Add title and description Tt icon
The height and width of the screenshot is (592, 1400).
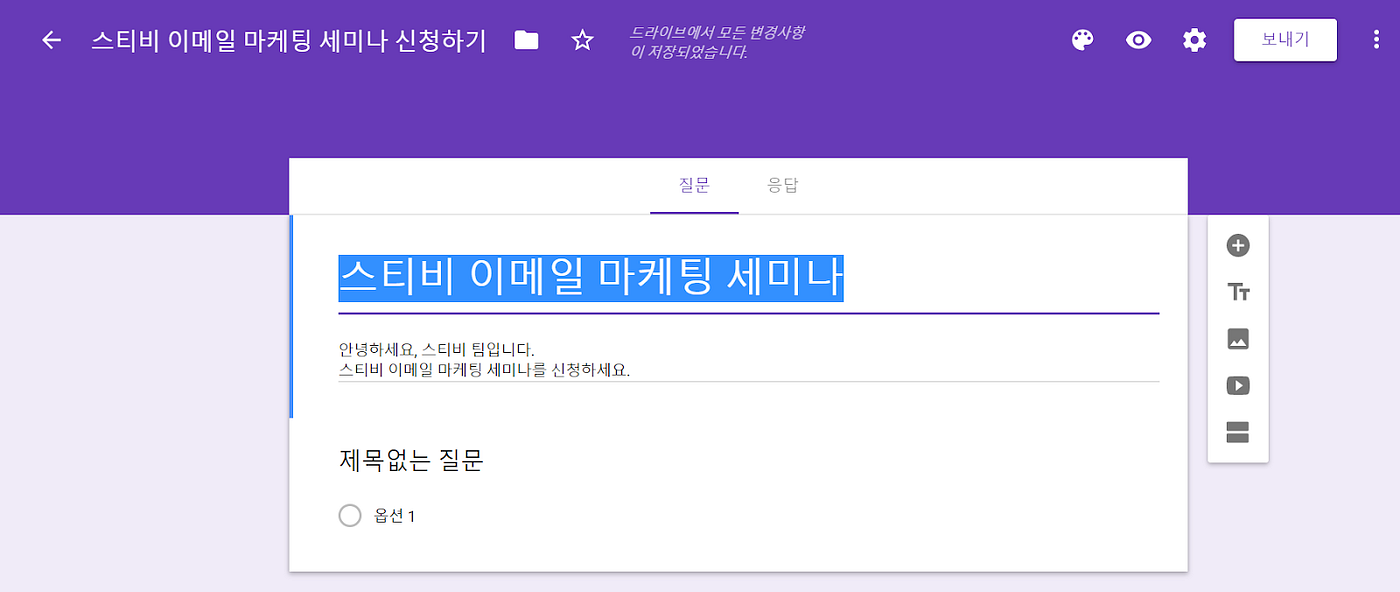[x=1238, y=292]
